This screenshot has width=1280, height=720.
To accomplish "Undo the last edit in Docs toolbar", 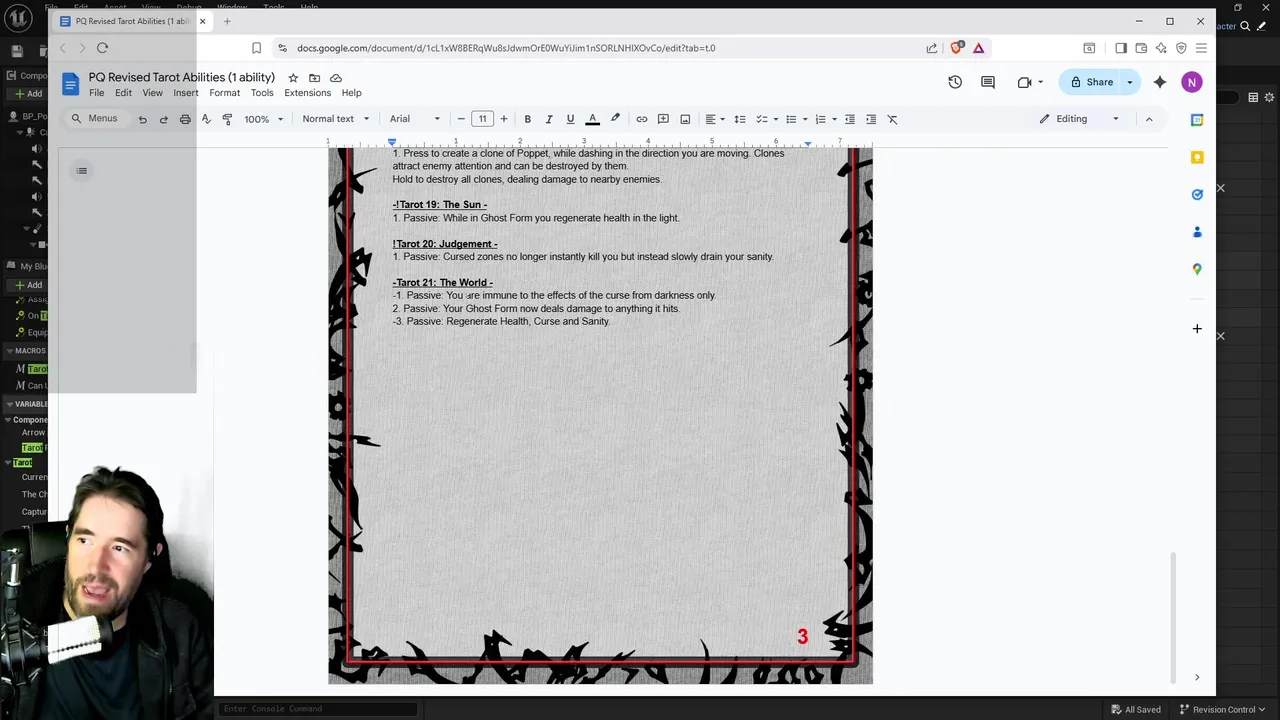I will pyautogui.click(x=142, y=119).
